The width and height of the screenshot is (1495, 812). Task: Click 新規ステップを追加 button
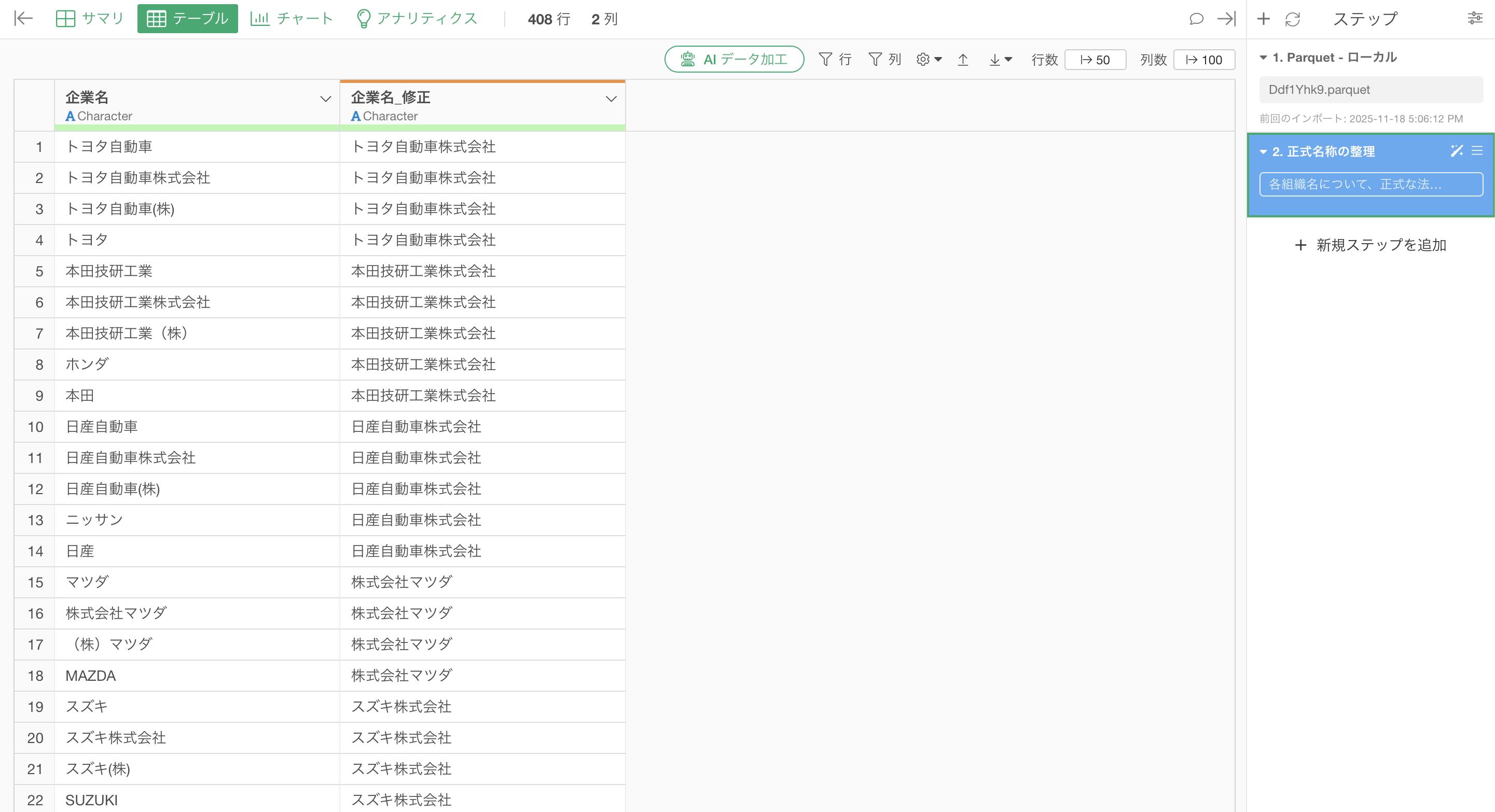(x=1370, y=245)
